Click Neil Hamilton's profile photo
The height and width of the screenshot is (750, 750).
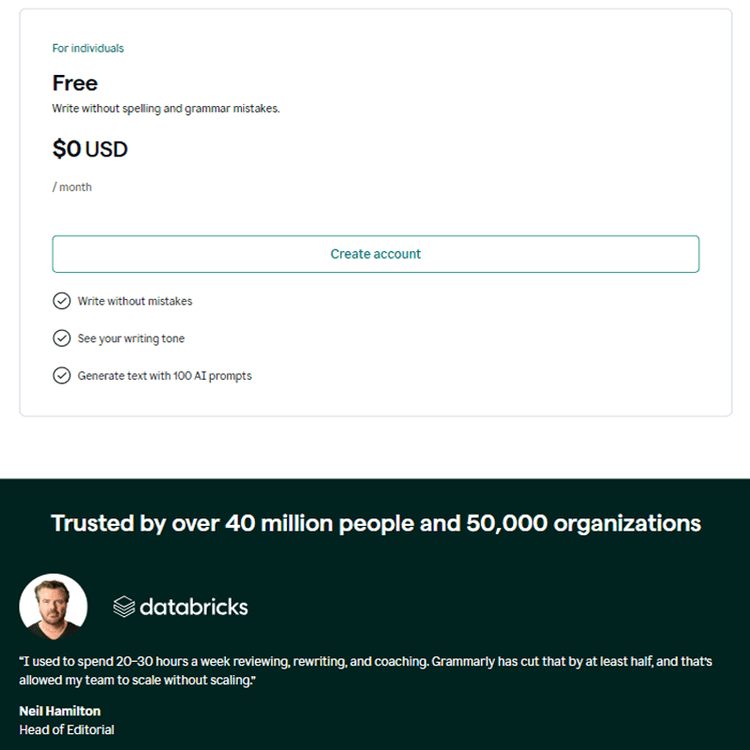(x=53, y=607)
